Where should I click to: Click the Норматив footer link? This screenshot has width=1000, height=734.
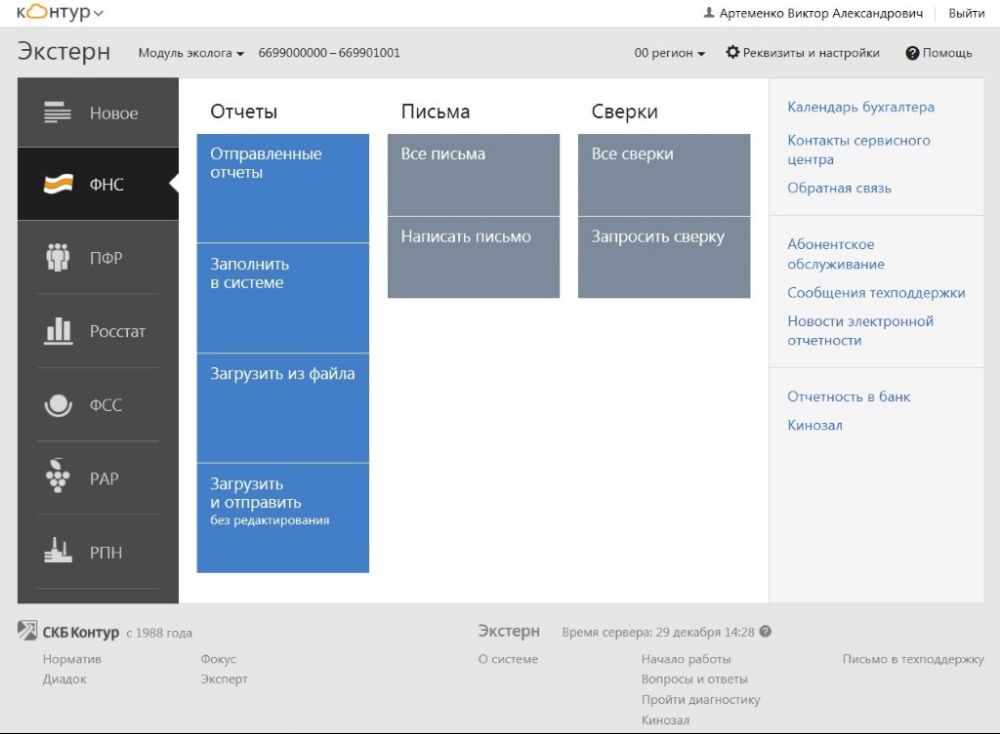click(72, 659)
